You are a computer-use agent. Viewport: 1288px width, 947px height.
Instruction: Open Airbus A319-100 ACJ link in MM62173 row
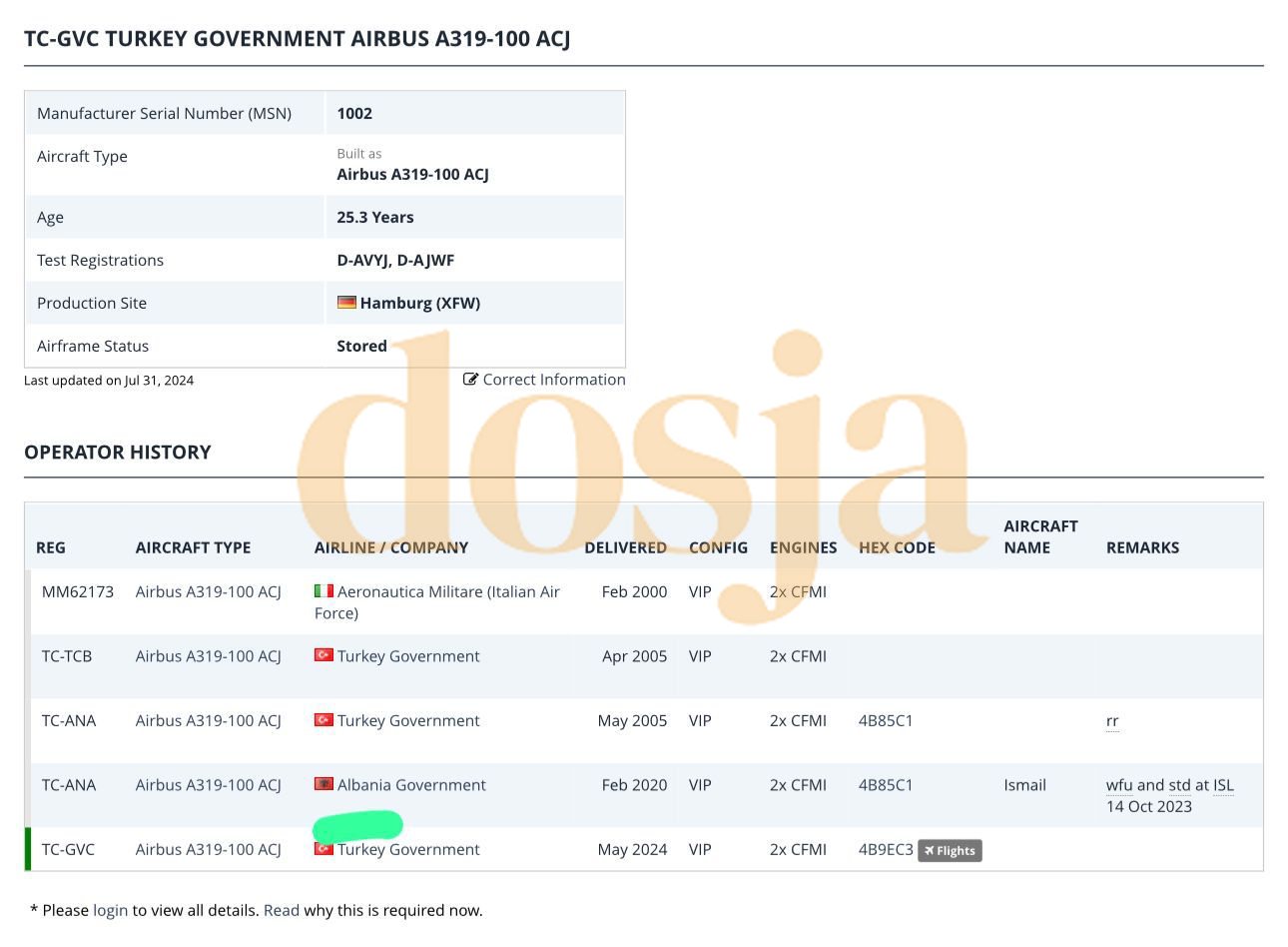click(209, 591)
